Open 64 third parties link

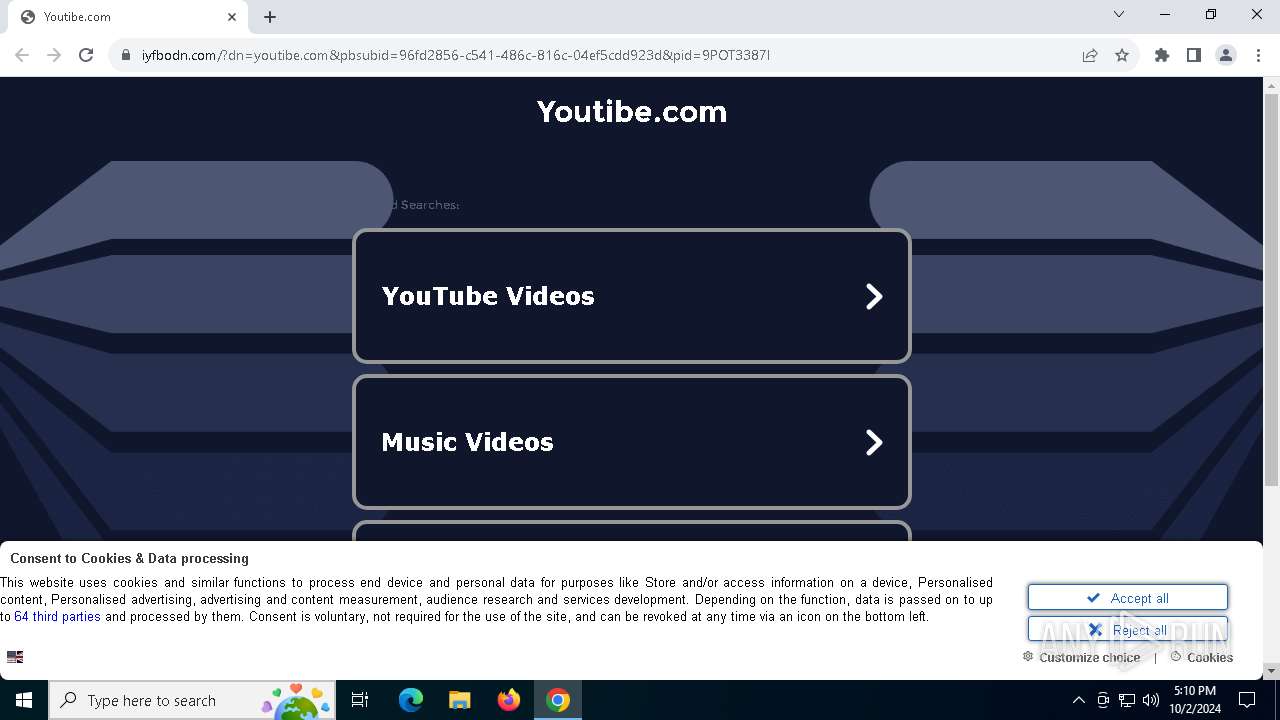pos(57,617)
